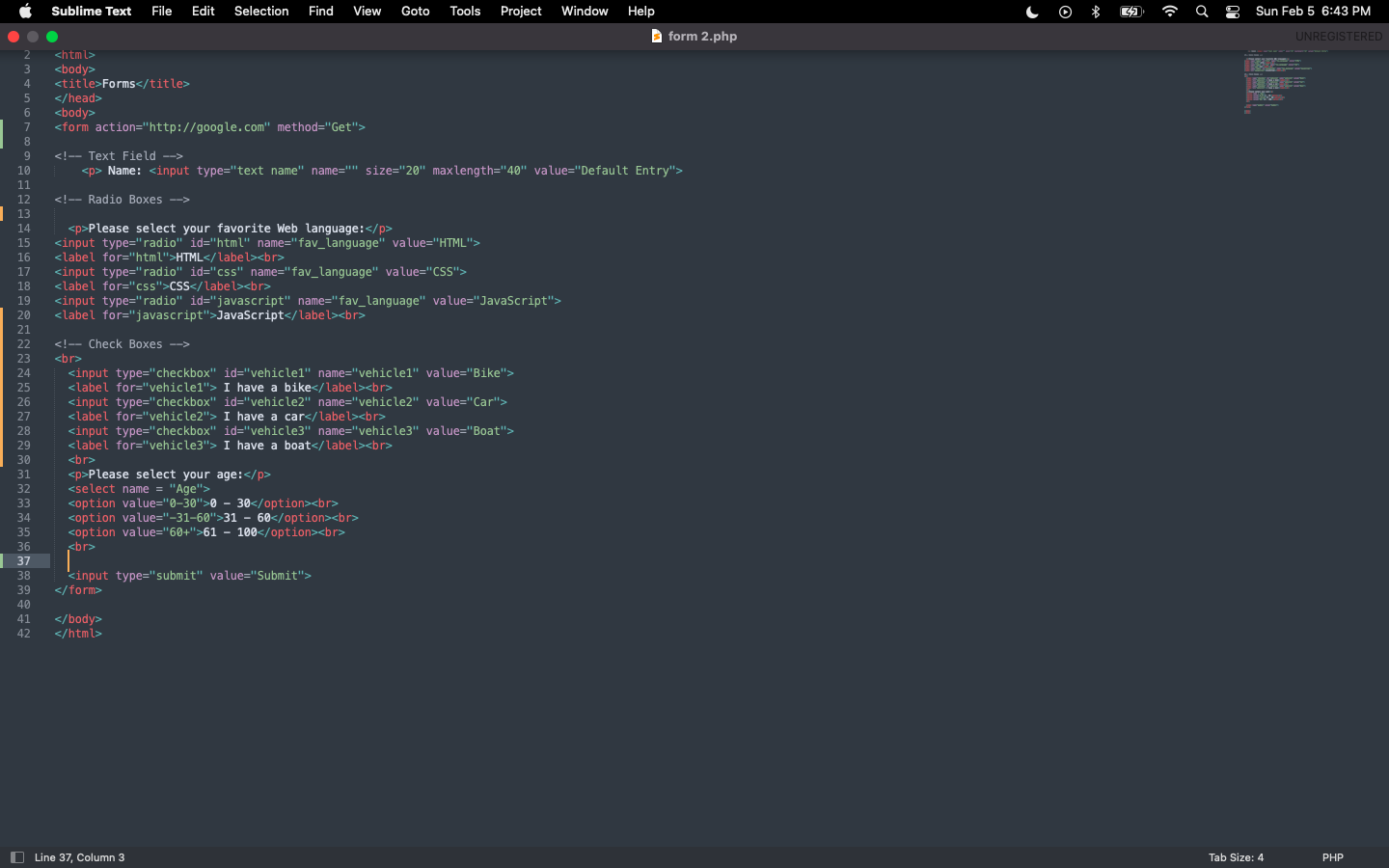The width and height of the screenshot is (1389, 868).
Task: Open the Edit menu
Action: pyautogui.click(x=204, y=12)
